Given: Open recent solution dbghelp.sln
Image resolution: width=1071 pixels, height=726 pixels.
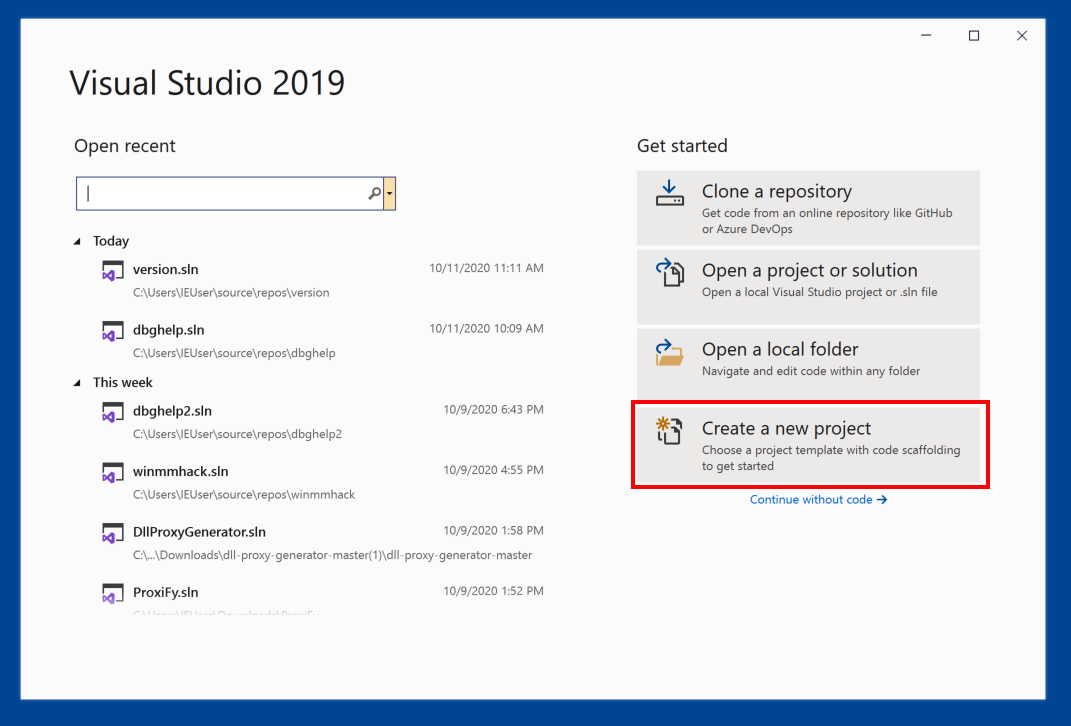Looking at the screenshot, I should (322, 341).
